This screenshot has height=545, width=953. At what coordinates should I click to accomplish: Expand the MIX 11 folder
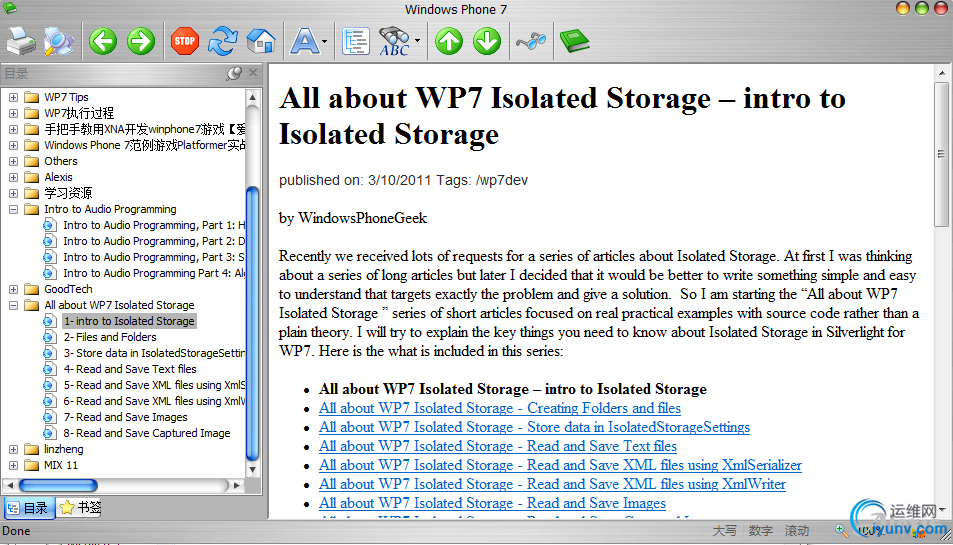pos(13,465)
